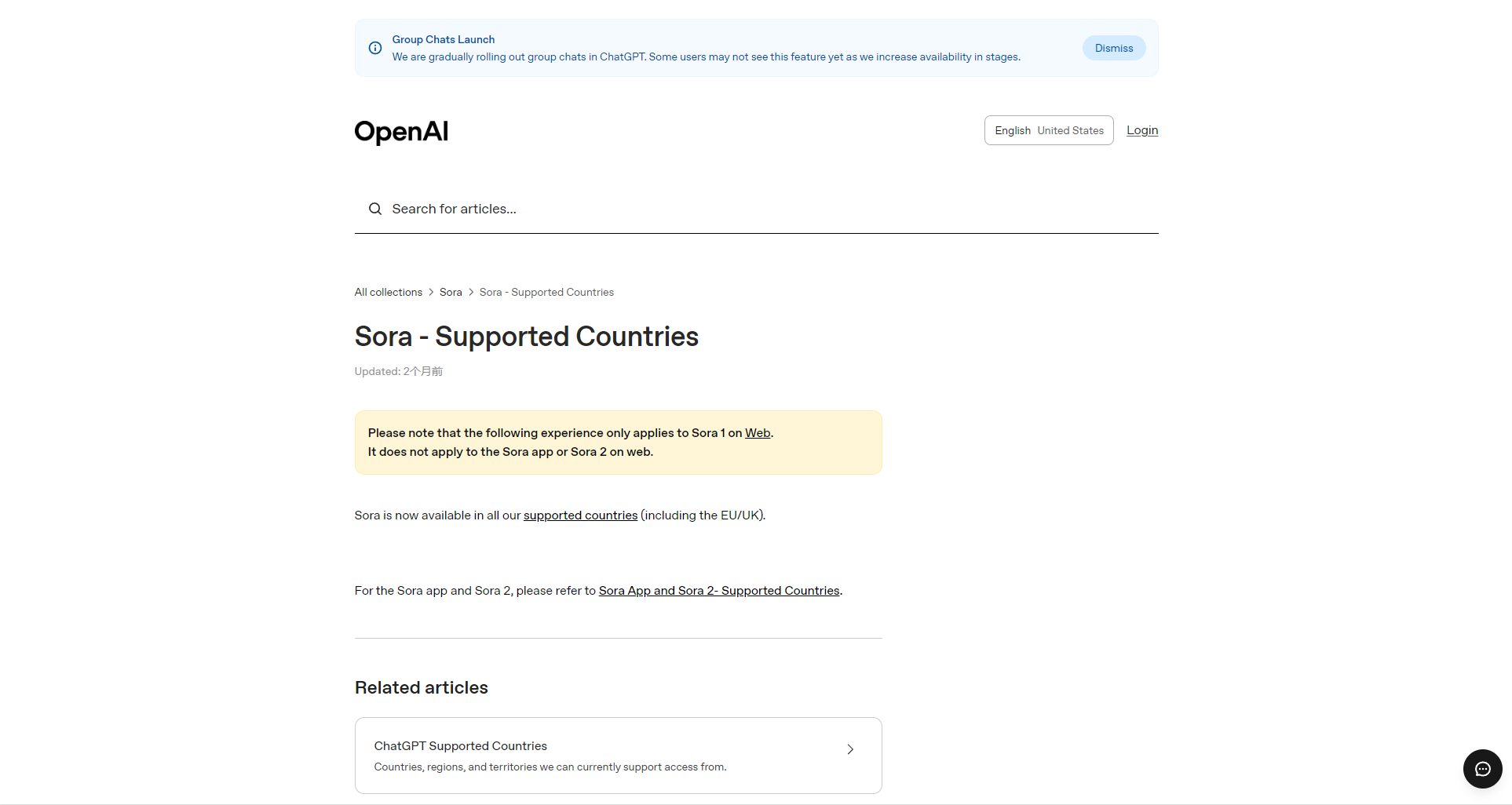Click the info icon in the announcement banner

[x=375, y=48]
